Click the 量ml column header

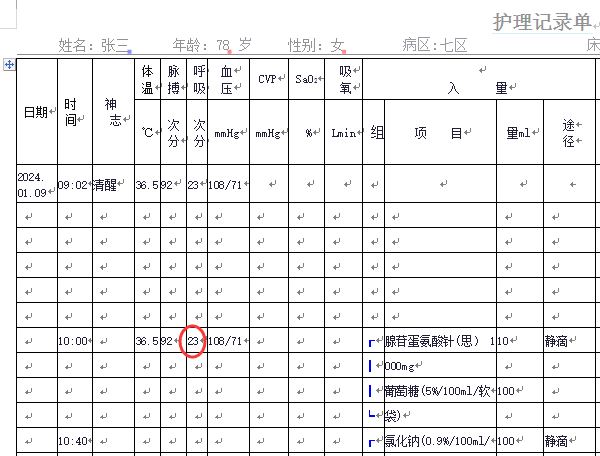click(x=520, y=132)
